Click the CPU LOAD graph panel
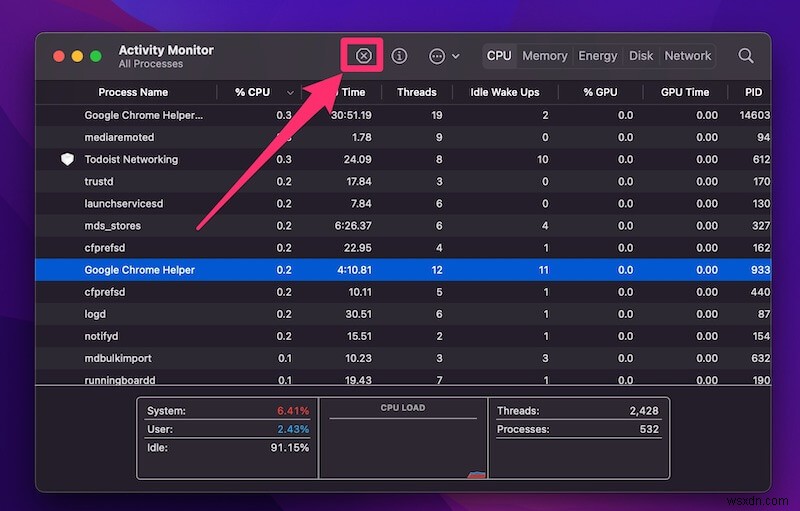The width and height of the screenshot is (800, 511). pyautogui.click(x=403, y=439)
